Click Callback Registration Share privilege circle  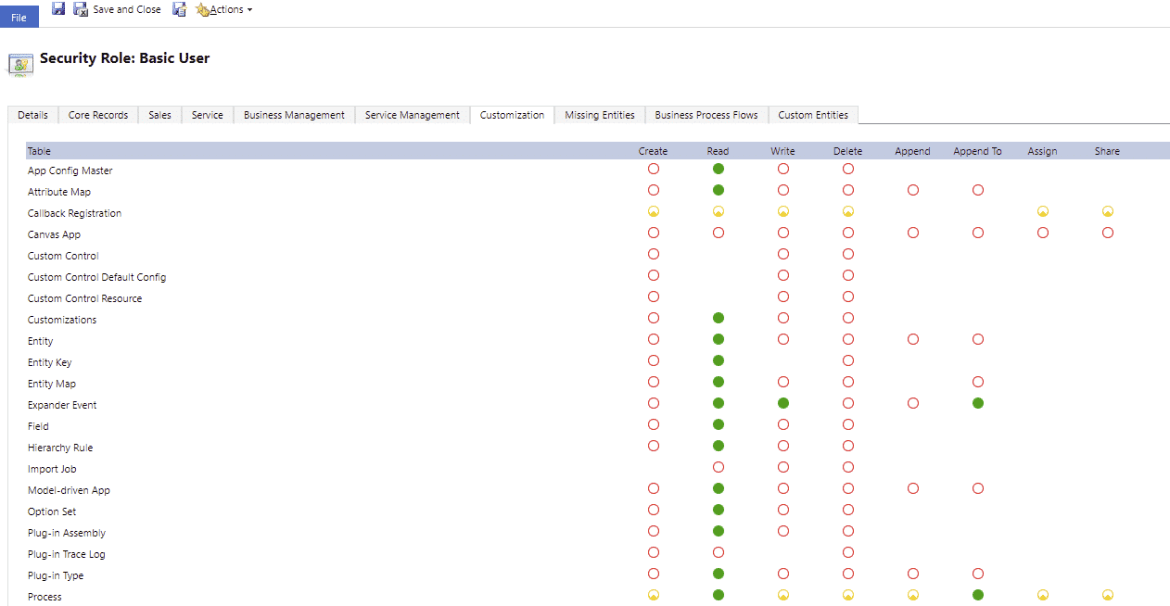[1107, 211]
